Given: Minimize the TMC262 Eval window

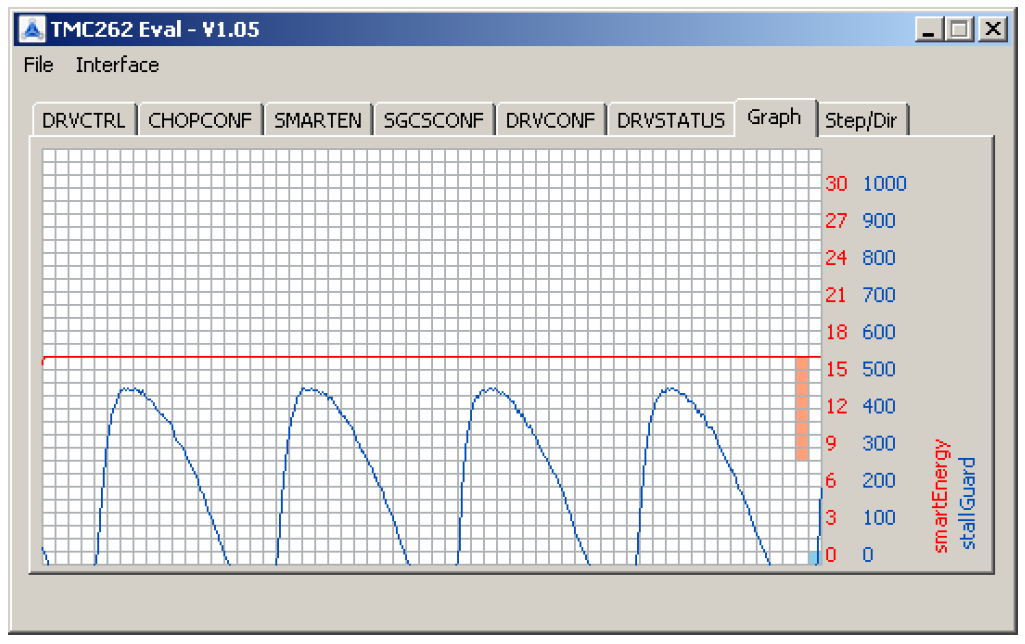Looking at the screenshot, I should [929, 29].
